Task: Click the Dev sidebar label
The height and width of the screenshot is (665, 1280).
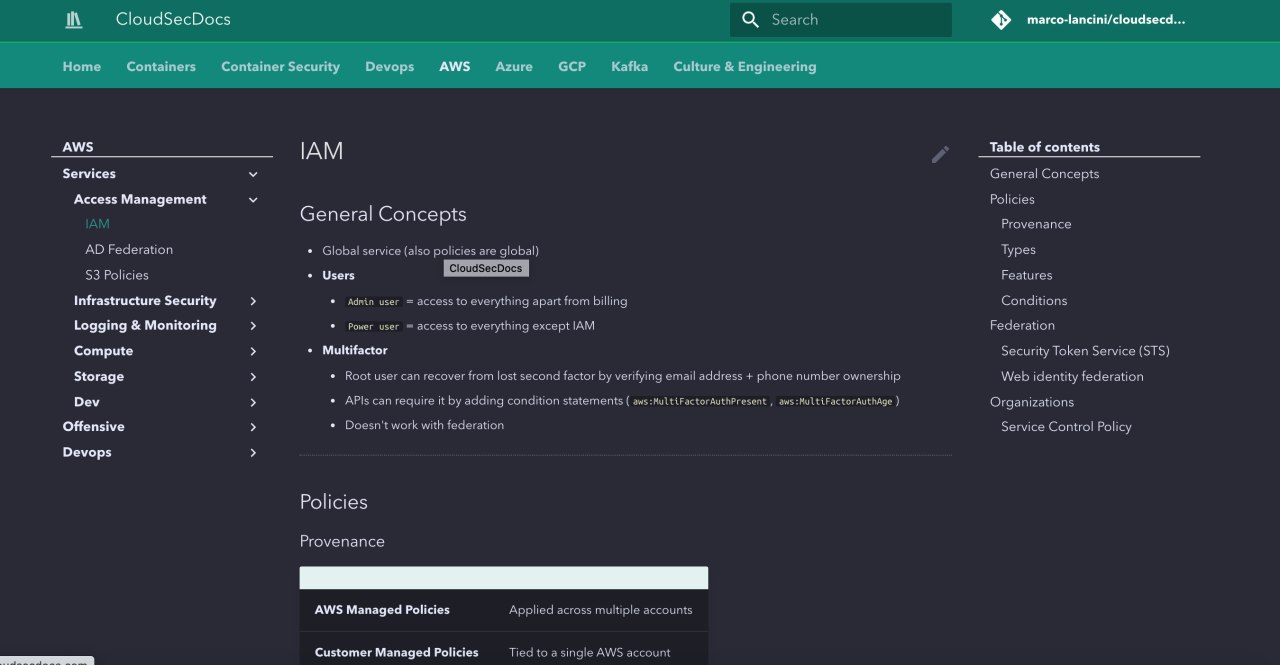Action: point(87,402)
